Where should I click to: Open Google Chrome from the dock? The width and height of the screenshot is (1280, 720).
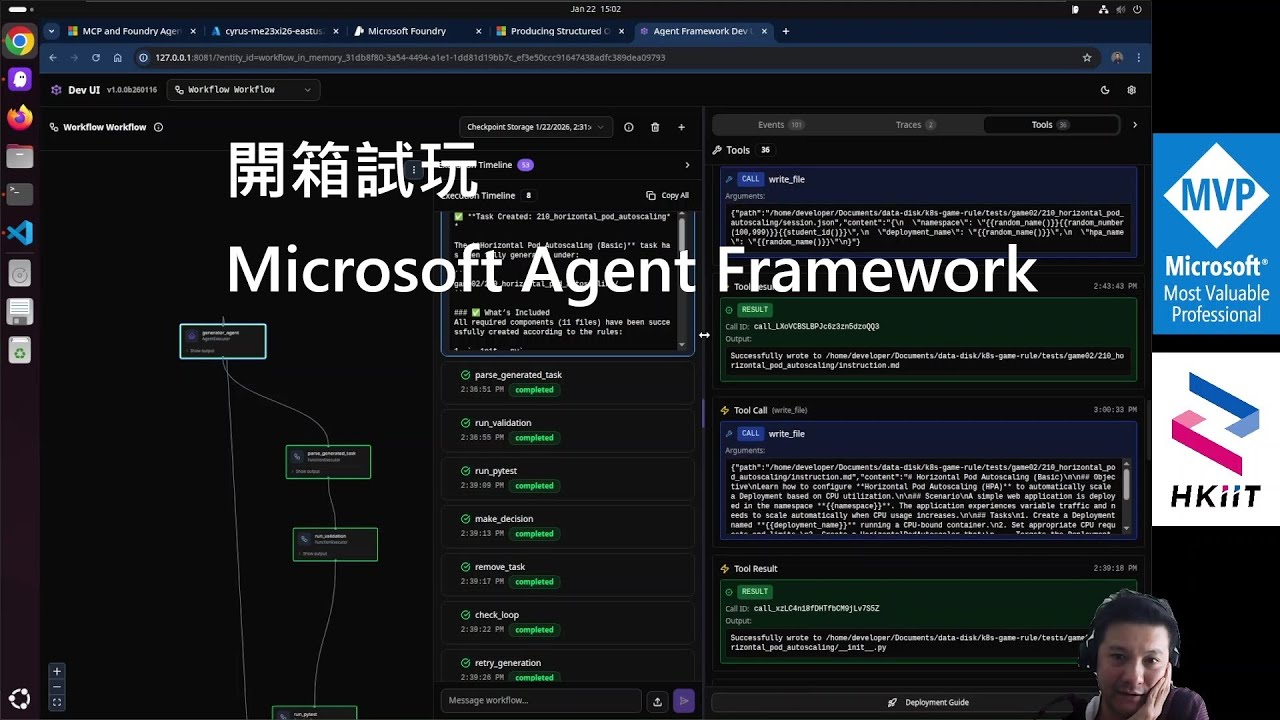coord(19,42)
